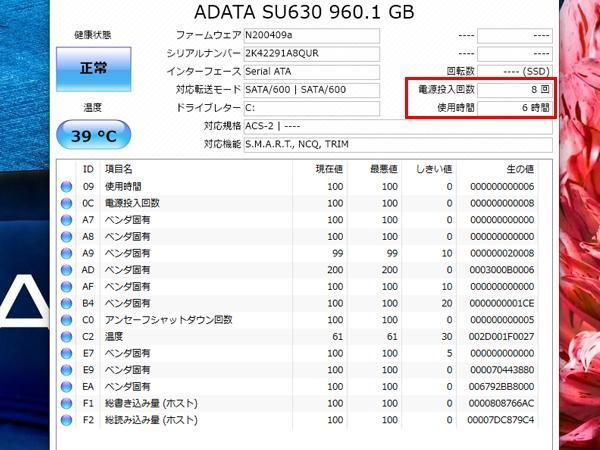Viewport: 600px width, 450px height.
Task: Click the 健康状態 label
Action: 93,35
